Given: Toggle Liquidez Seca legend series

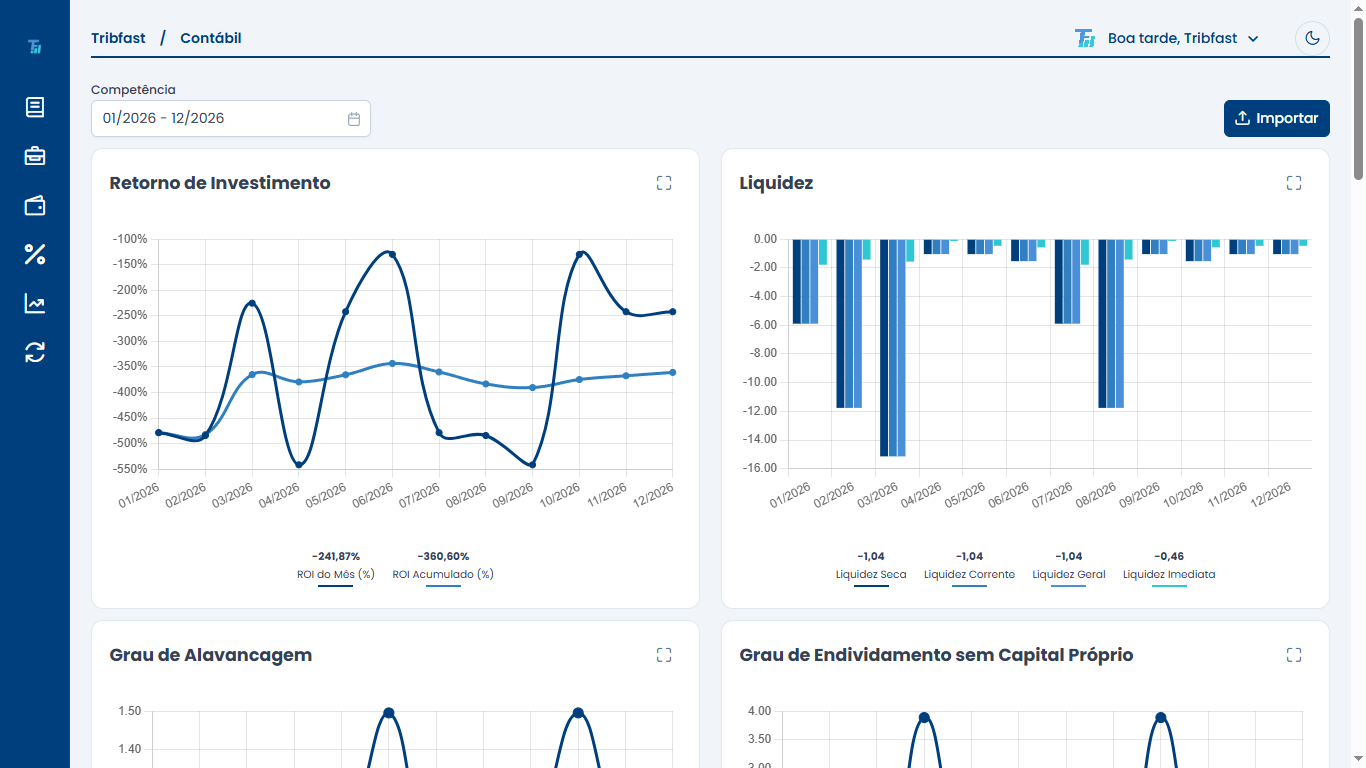Looking at the screenshot, I should 871,576.
